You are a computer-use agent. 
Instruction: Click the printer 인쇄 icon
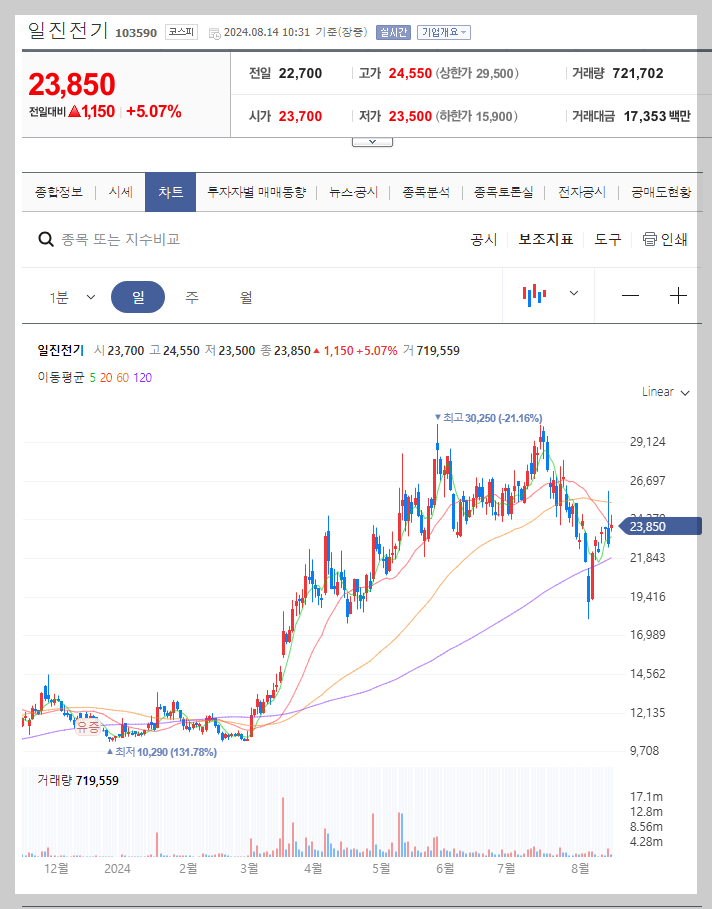(649, 239)
